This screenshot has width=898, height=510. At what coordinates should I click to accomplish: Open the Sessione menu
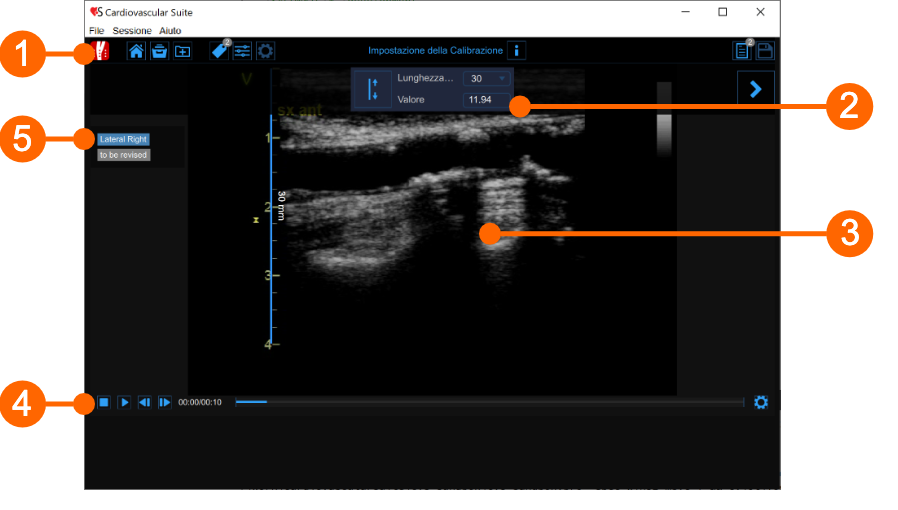(x=132, y=31)
